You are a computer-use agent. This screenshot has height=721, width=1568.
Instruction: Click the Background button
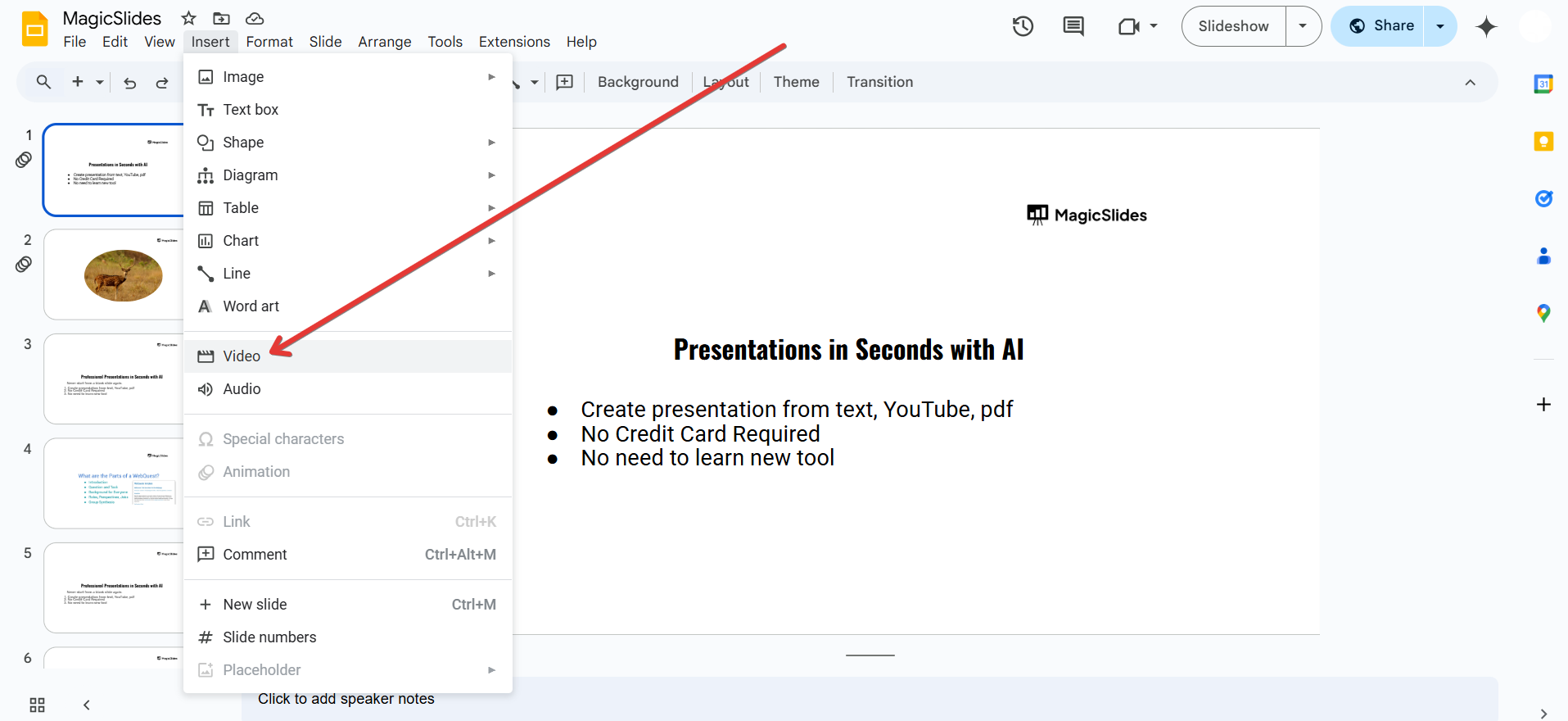coord(638,82)
